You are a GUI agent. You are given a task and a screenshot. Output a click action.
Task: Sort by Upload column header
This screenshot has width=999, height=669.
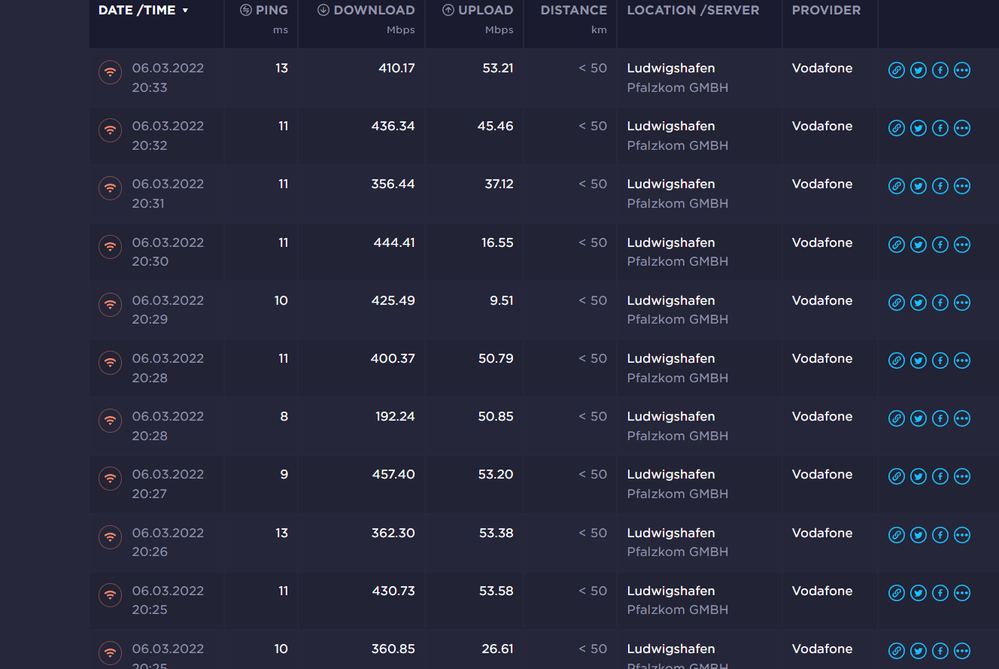pyautogui.click(x=477, y=10)
